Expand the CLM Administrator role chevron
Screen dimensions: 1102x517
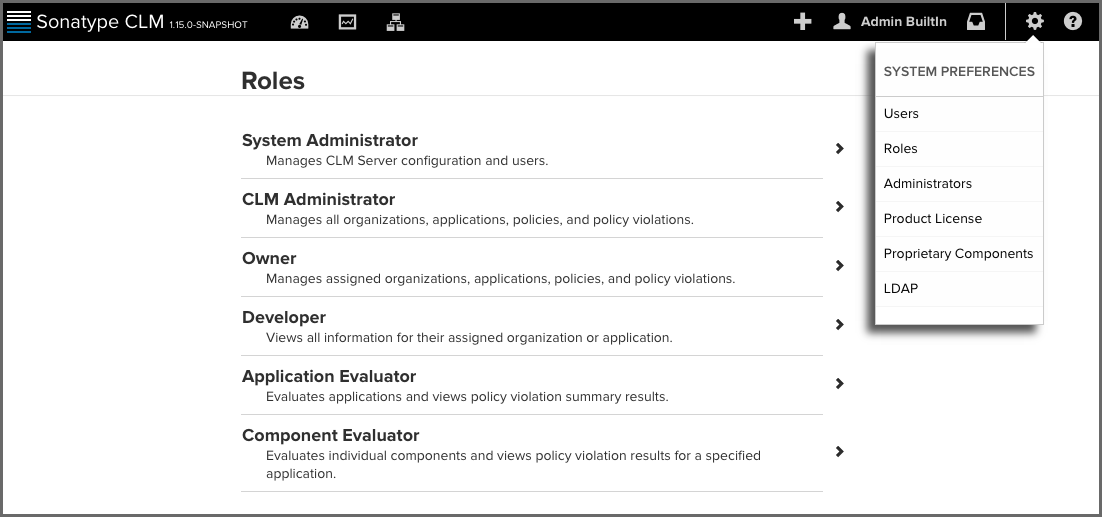(x=839, y=207)
